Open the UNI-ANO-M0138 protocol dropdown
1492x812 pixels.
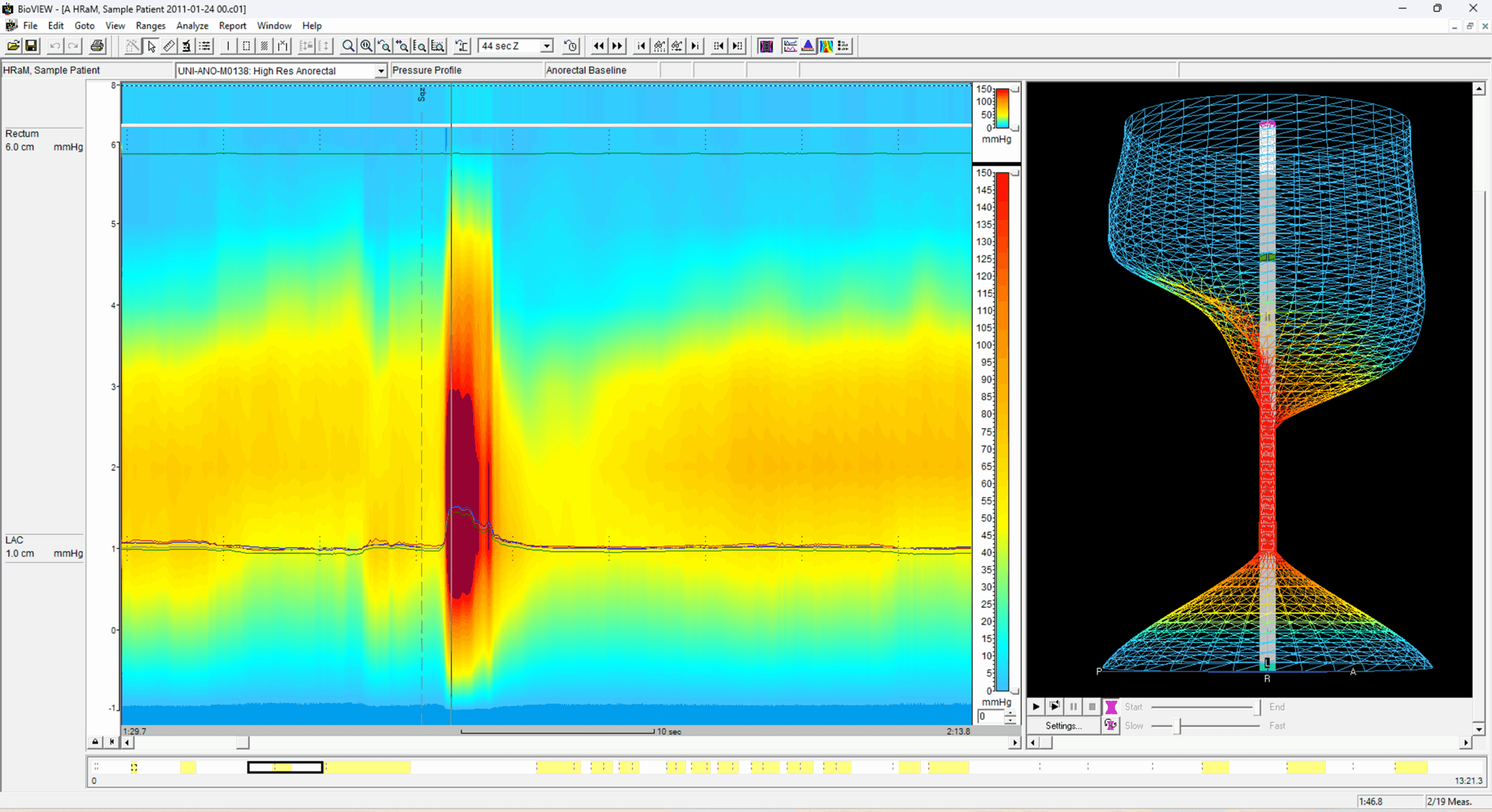pos(381,70)
